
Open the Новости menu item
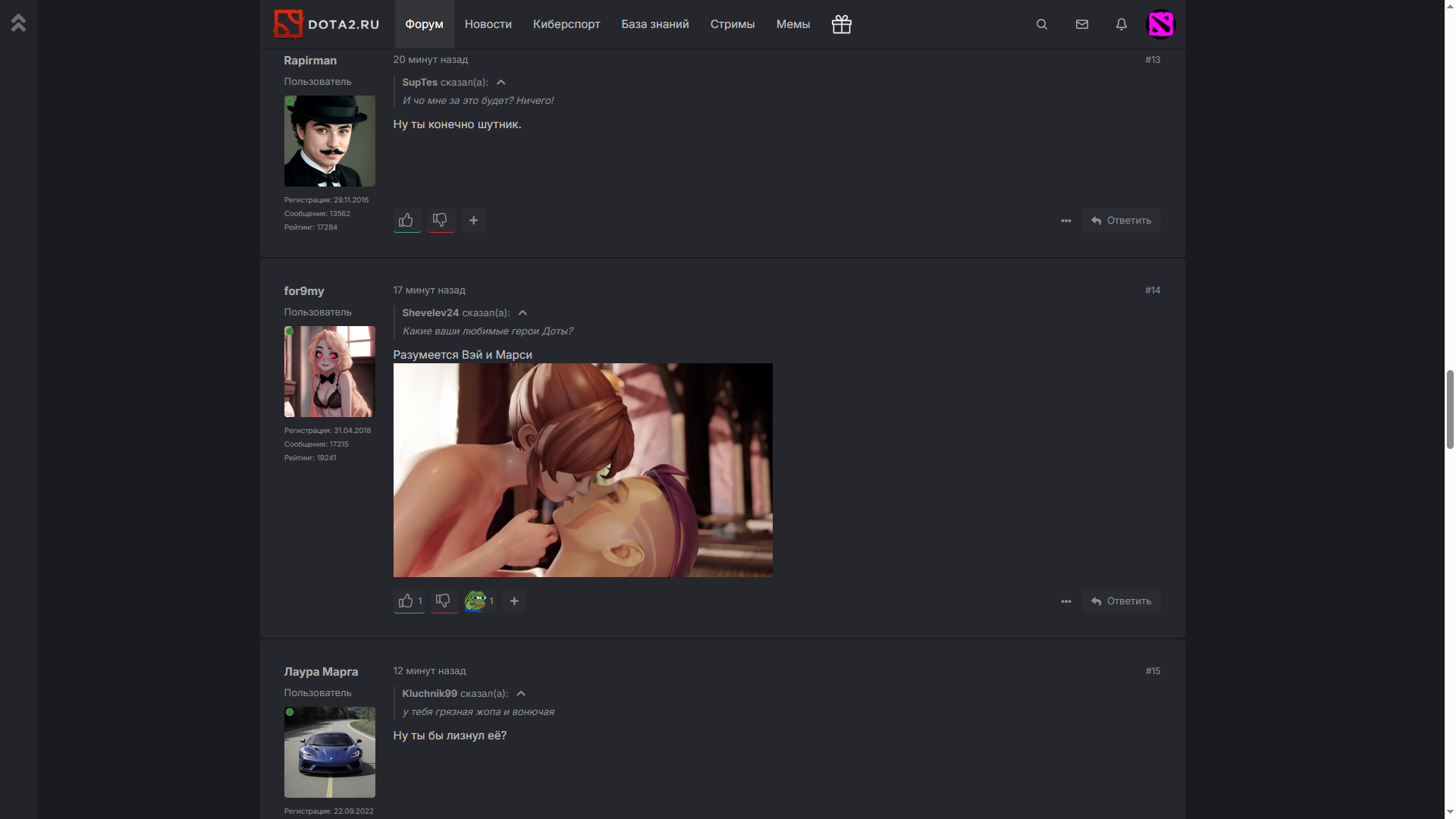tap(488, 24)
